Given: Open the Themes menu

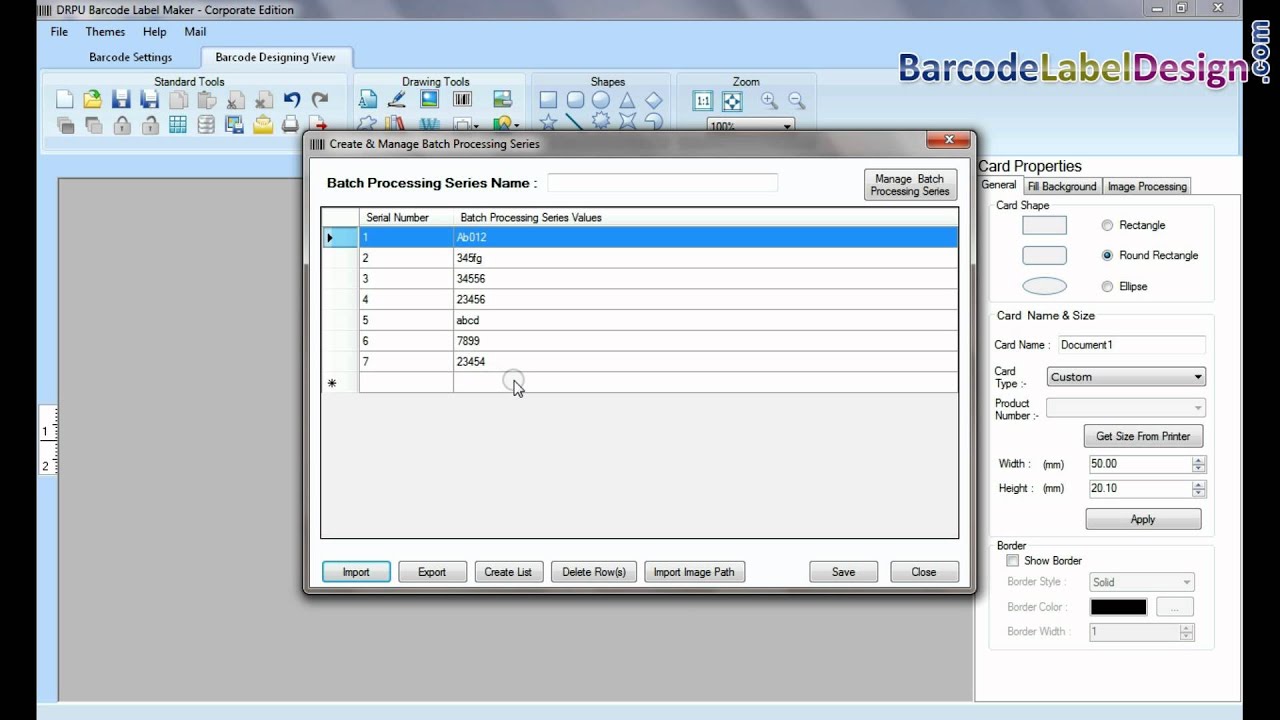Looking at the screenshot, I should (105, 32).
